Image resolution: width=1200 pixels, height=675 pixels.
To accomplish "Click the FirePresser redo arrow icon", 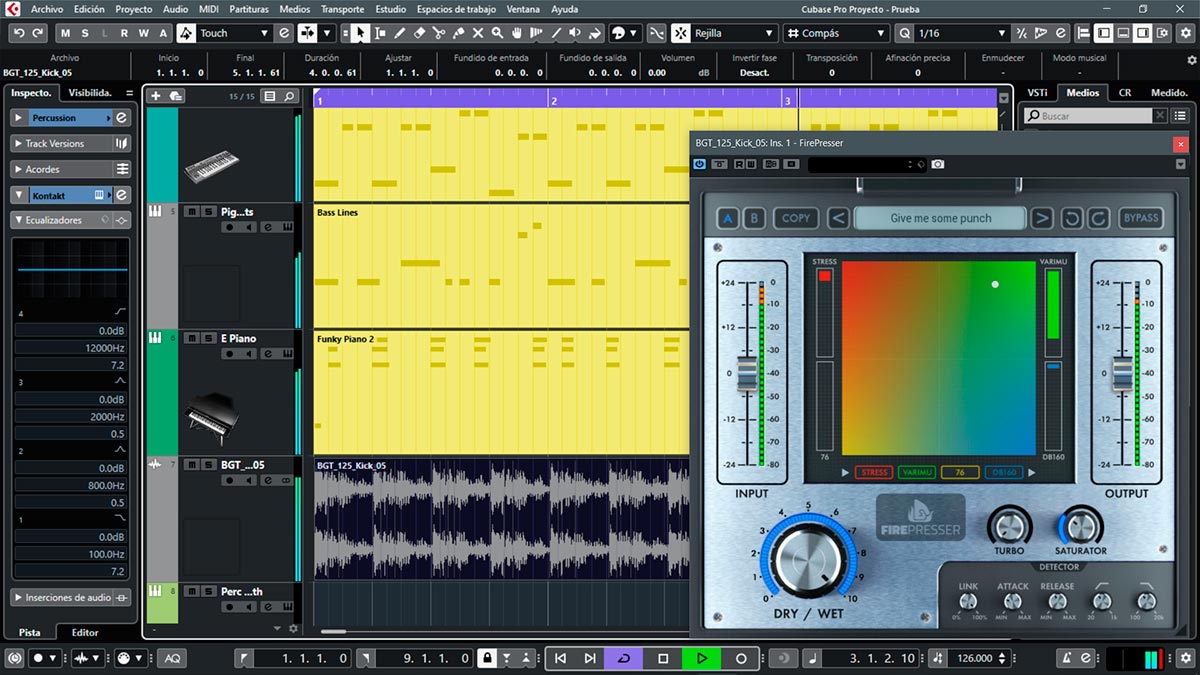I will (1096, 218).
